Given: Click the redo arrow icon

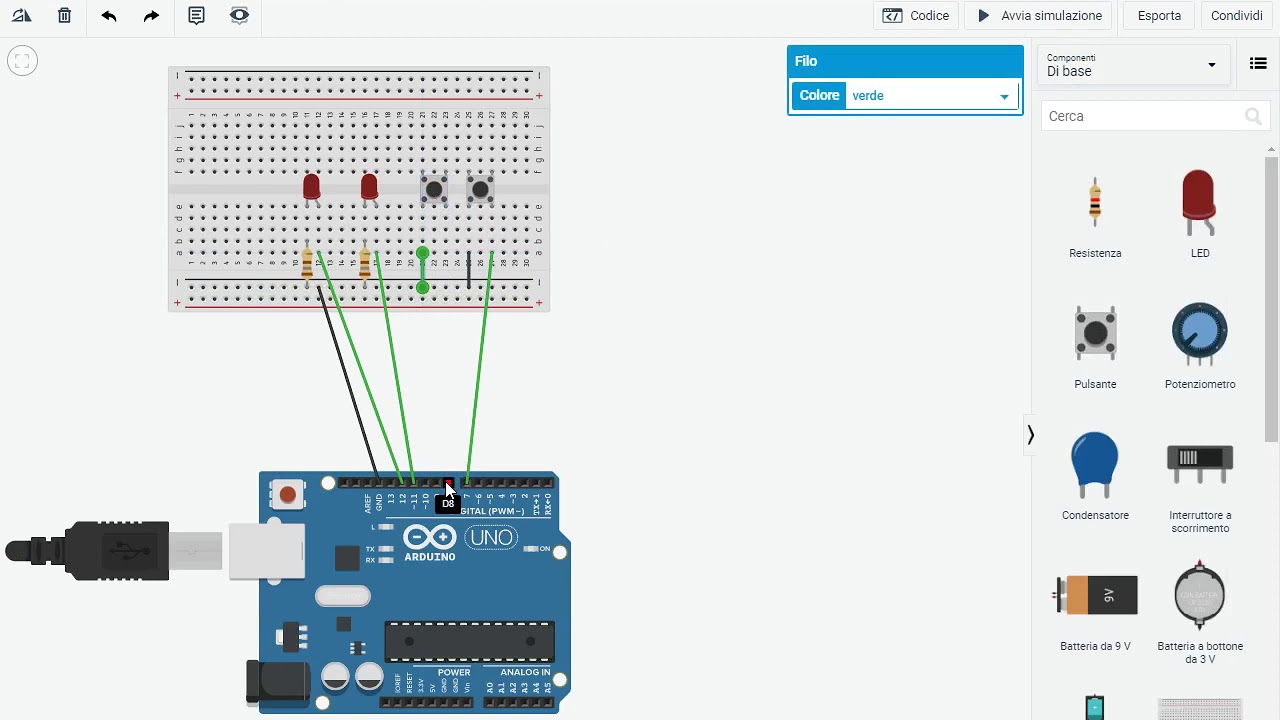Looking at the screenshot, I should (151, 16).
